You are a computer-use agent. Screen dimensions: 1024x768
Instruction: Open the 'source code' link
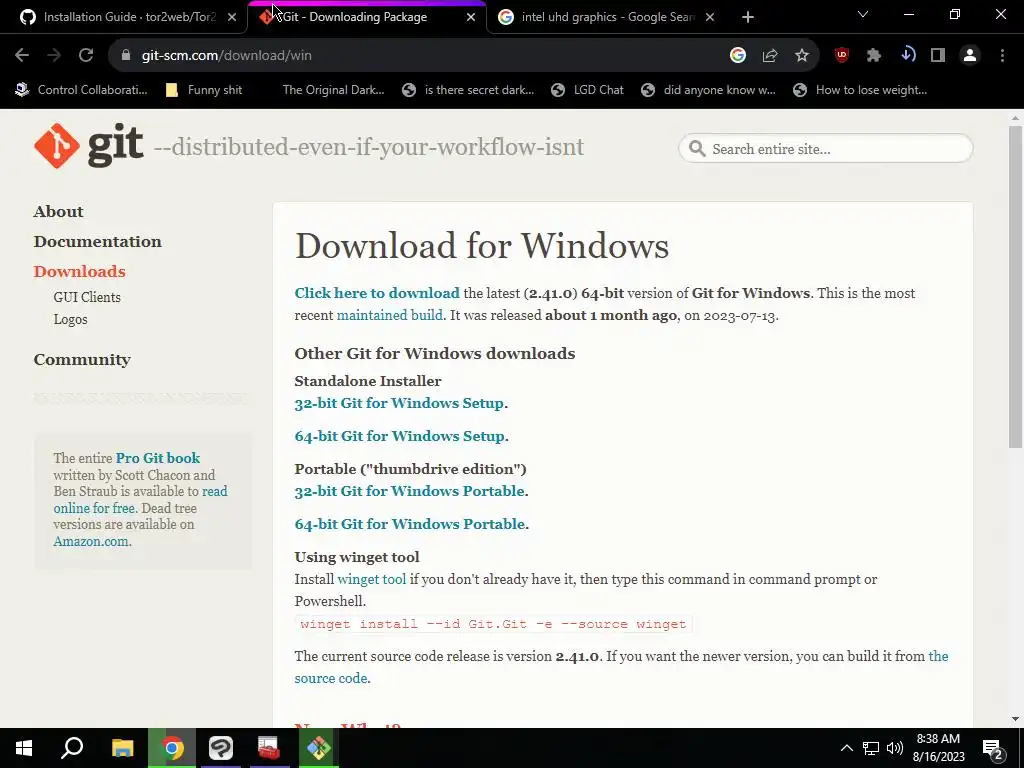pos(330,679)
